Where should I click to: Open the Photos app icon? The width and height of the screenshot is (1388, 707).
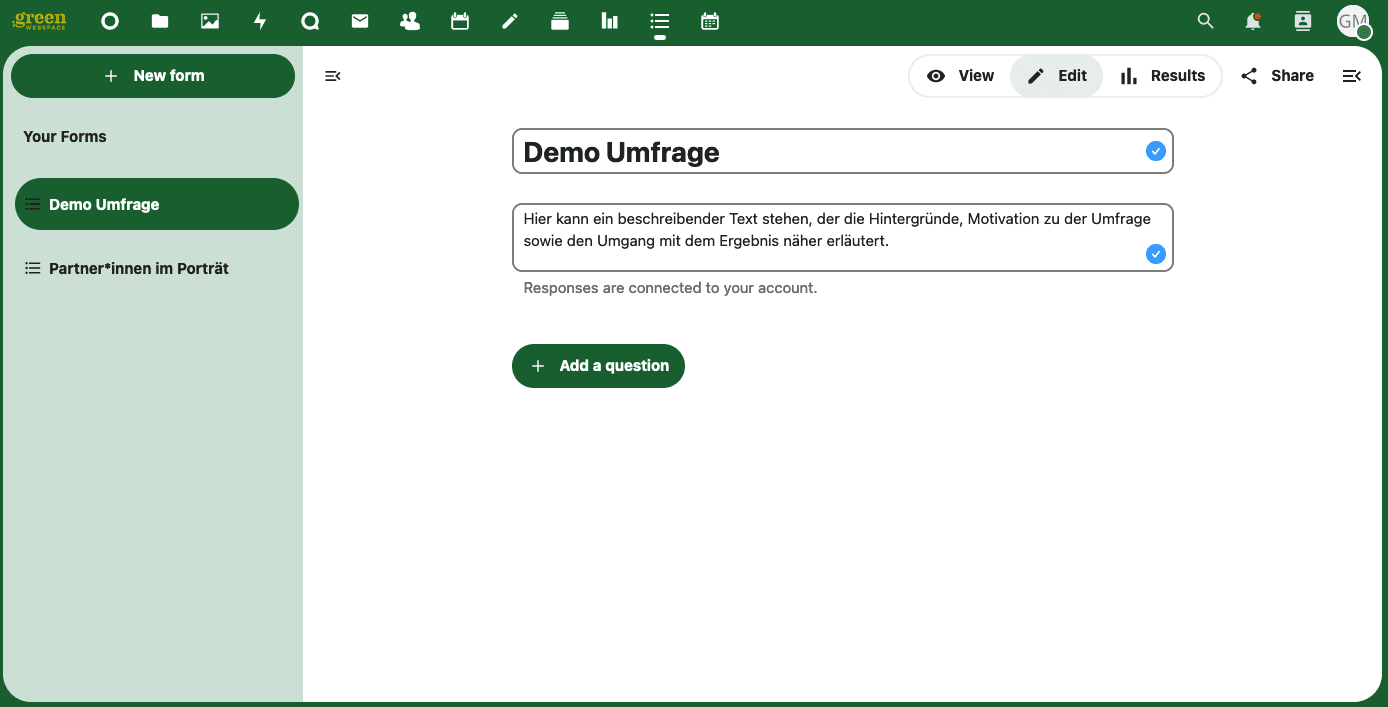(210, 21)
